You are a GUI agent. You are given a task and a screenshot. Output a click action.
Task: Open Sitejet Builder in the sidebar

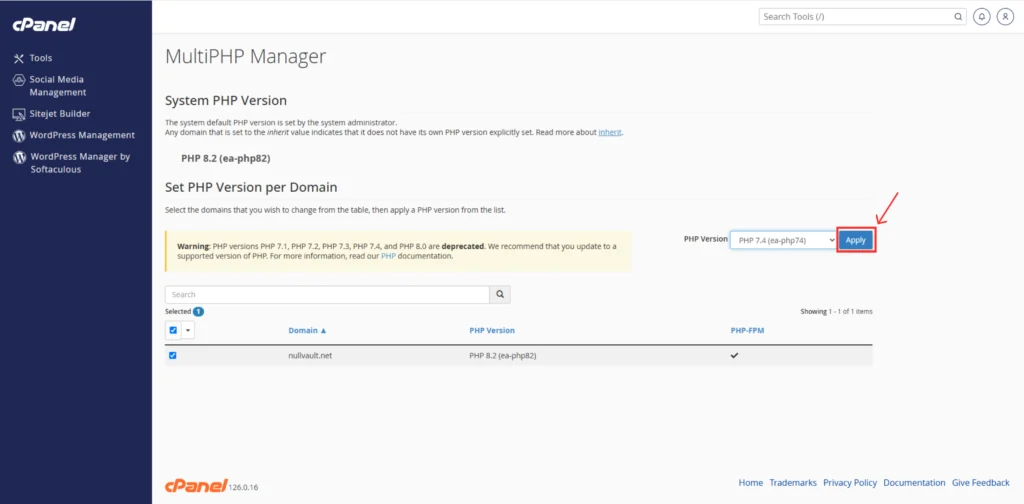pyautogui.click(x=59, y=114)
